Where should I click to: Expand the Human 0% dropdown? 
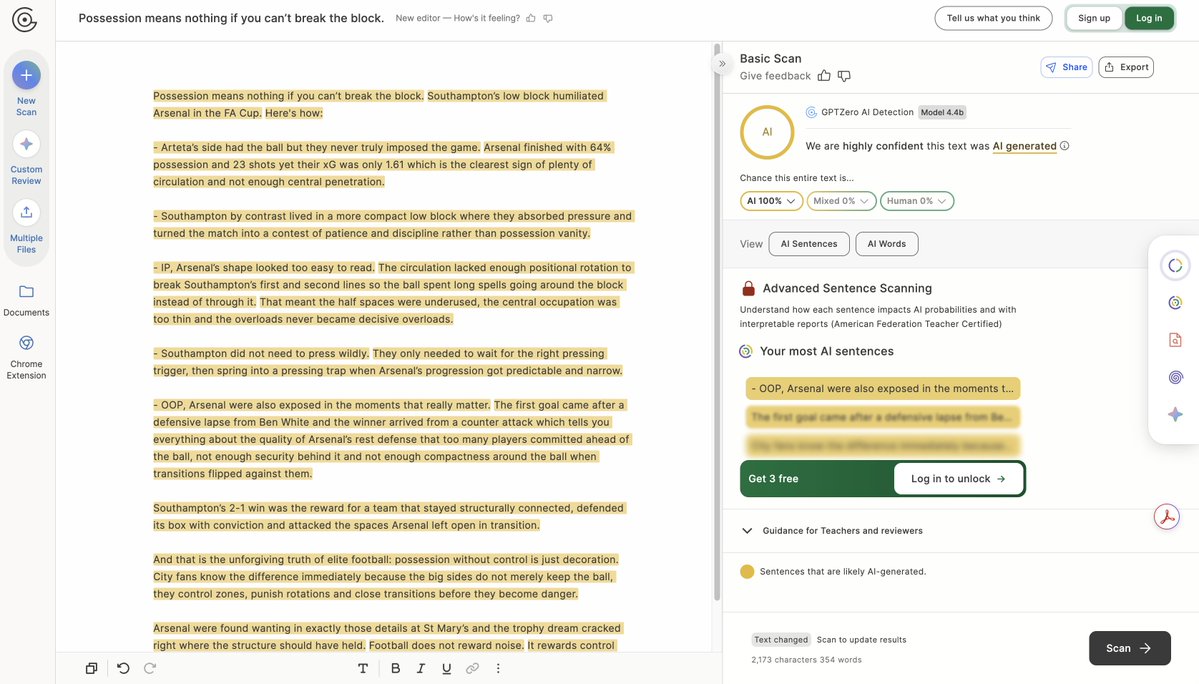917,201
